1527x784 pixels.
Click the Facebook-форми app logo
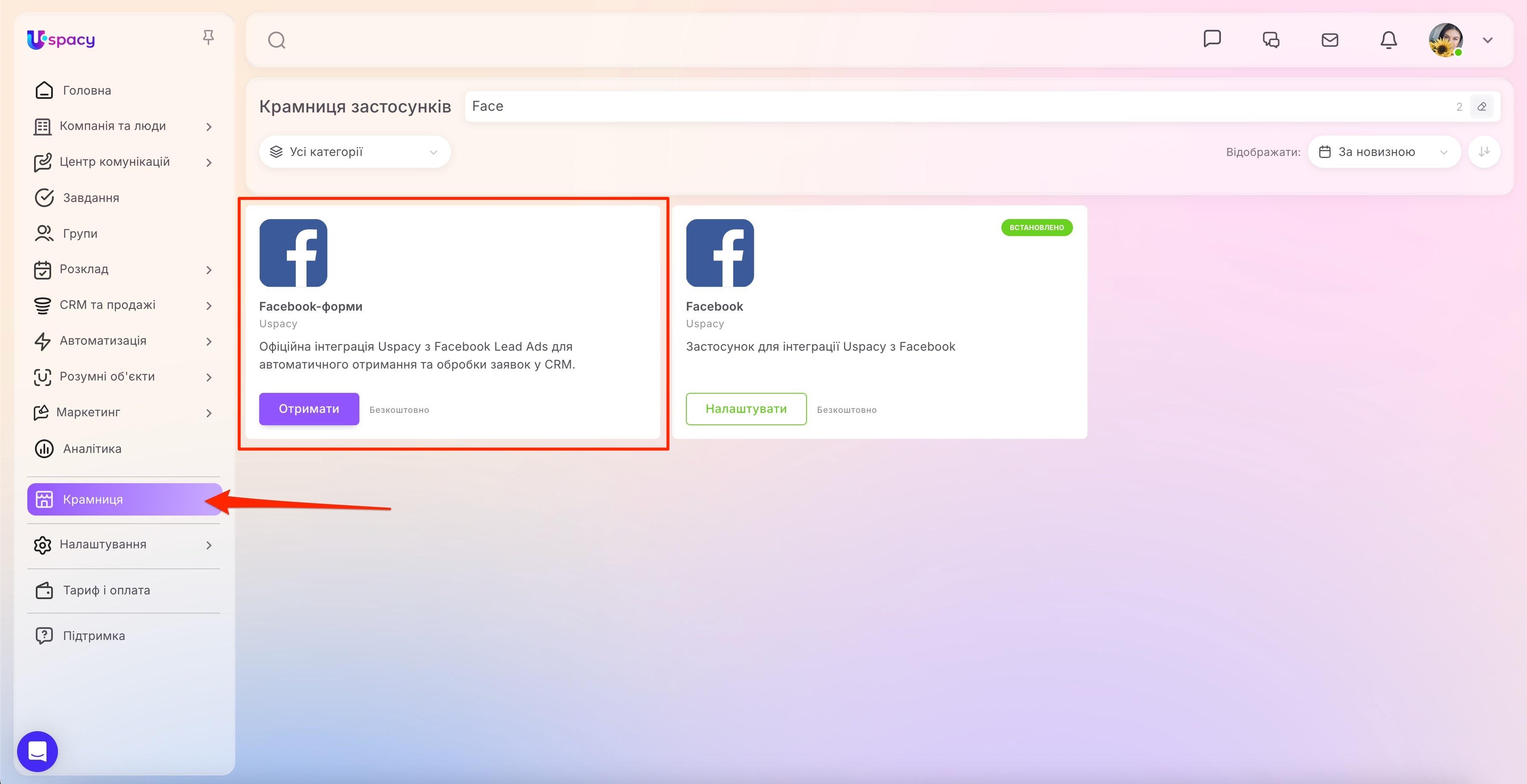click(293, 253)
